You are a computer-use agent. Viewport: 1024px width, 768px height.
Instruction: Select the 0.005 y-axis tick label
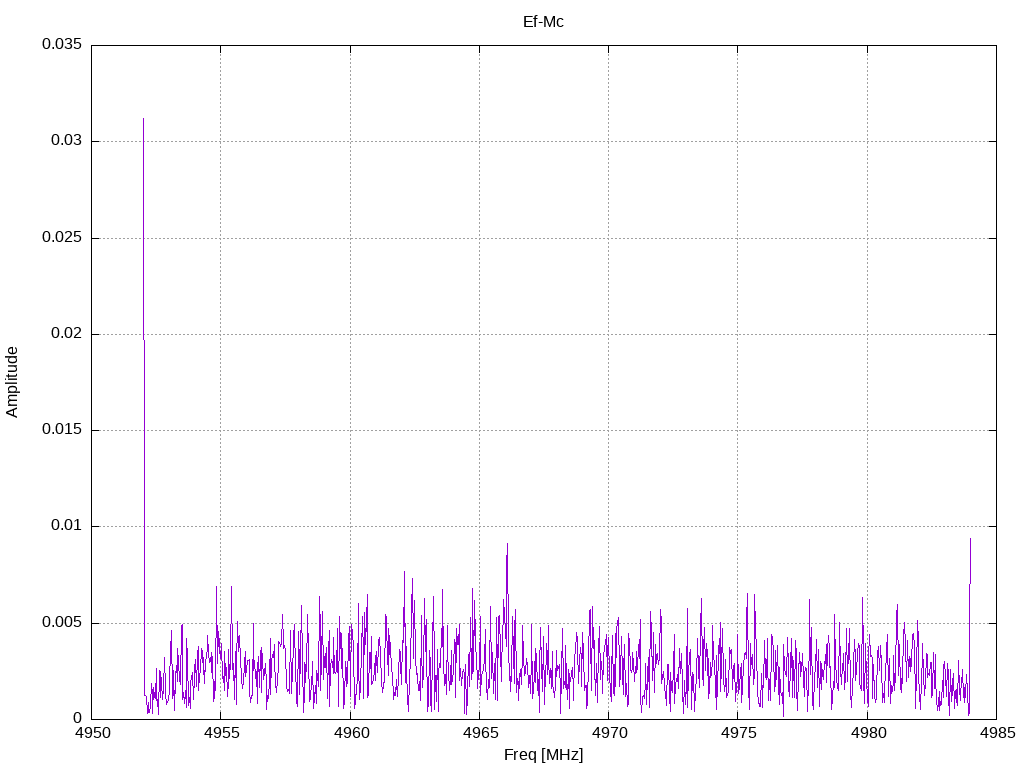61,623
